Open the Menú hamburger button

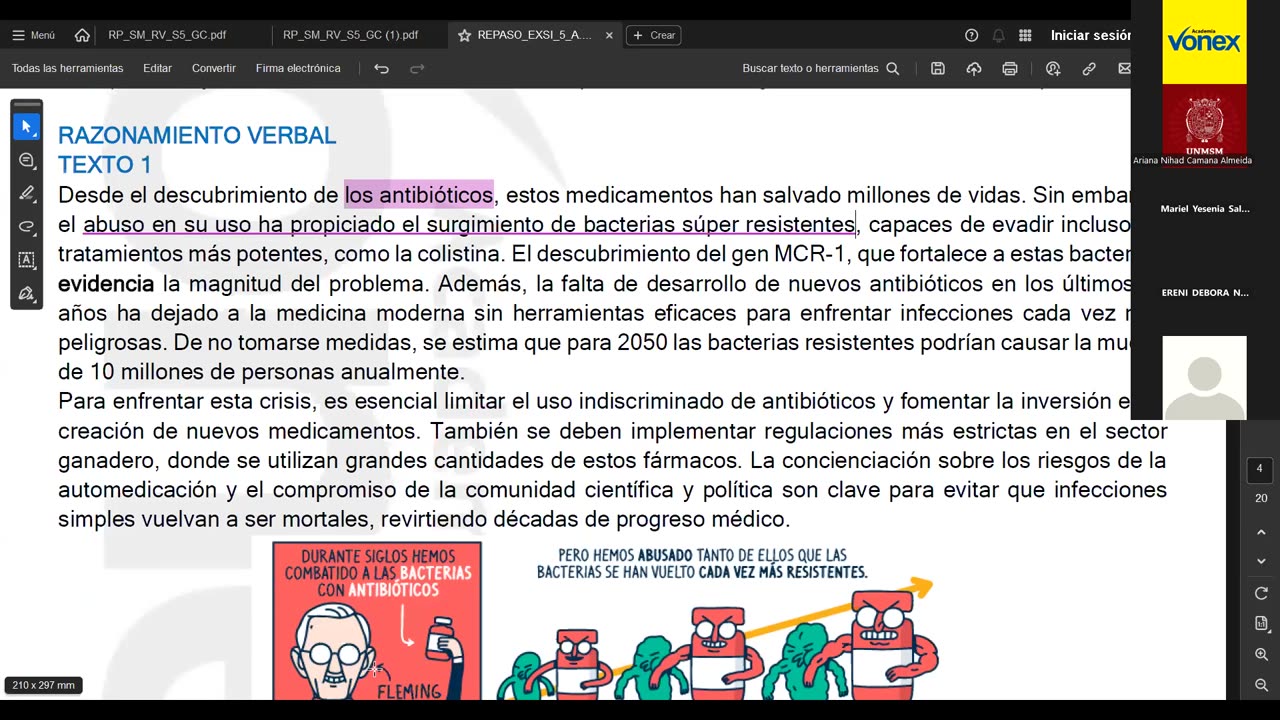pos(33,35)
